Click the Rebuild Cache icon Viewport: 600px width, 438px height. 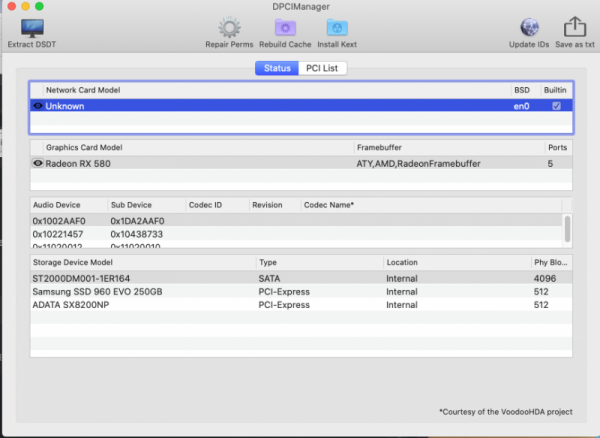point(285,28)
